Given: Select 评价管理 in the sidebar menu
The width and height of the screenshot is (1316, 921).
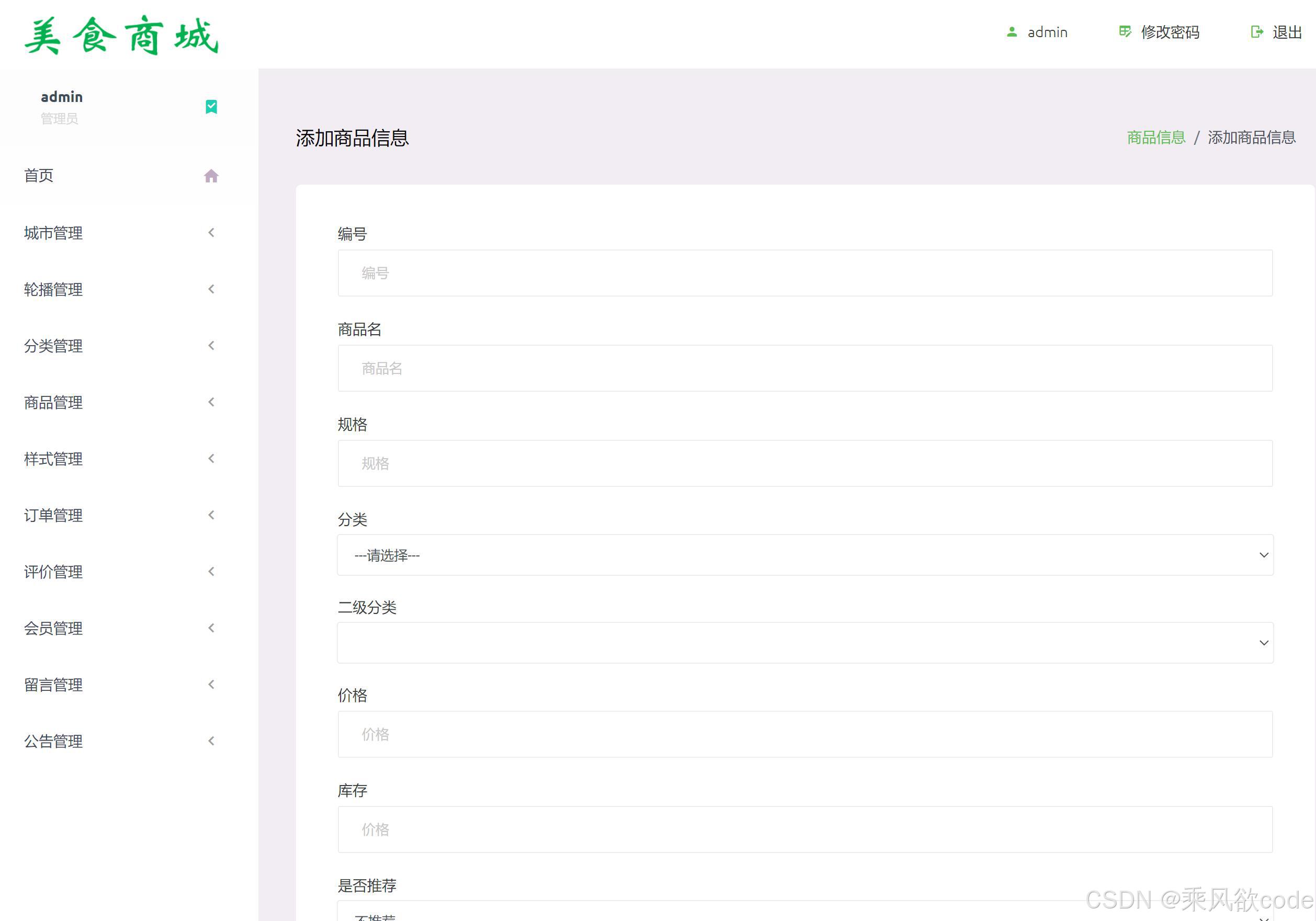Looking at the screenshot, I should coord(53,572).
